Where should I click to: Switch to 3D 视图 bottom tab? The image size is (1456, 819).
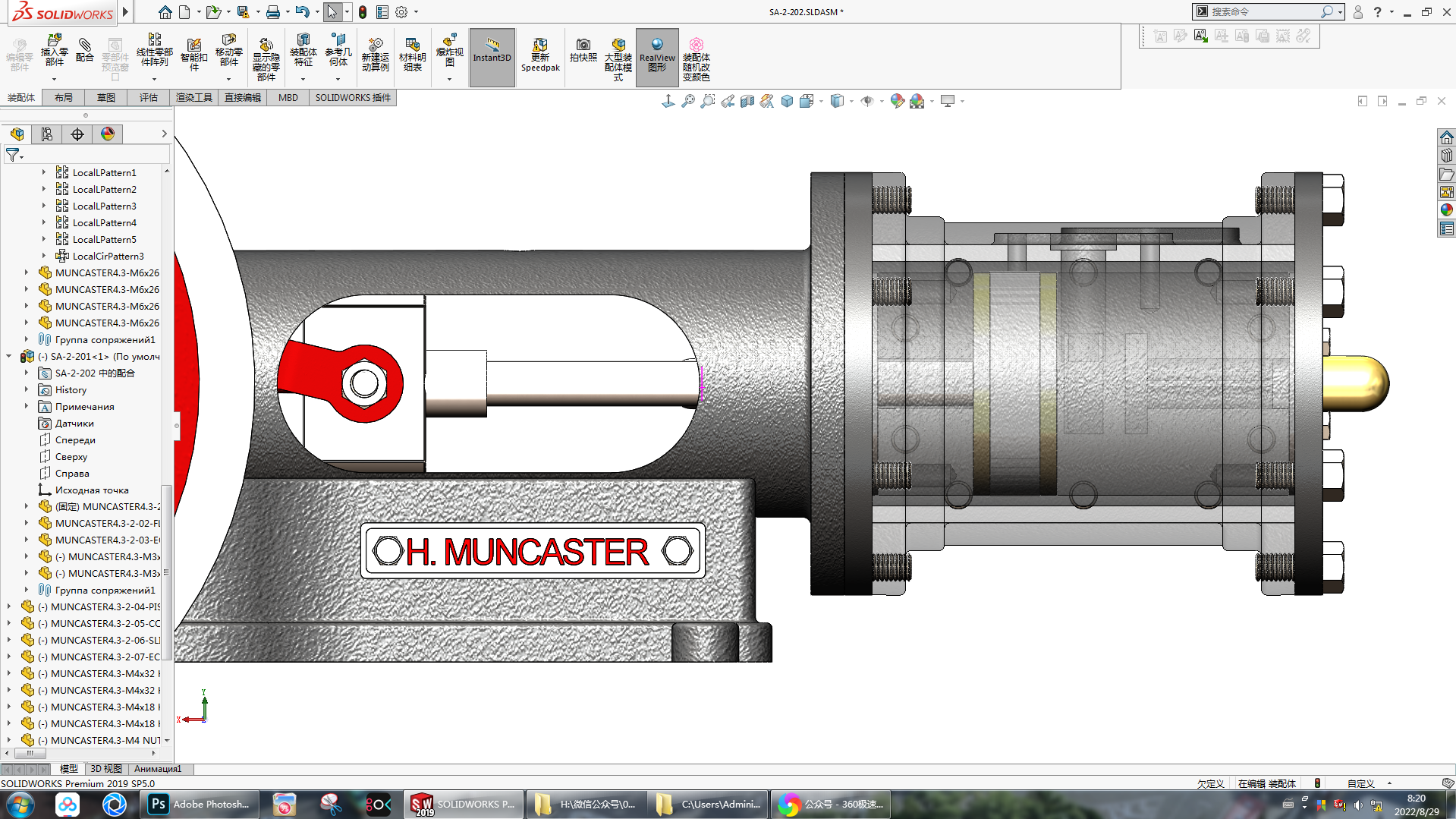coord(106,769)
